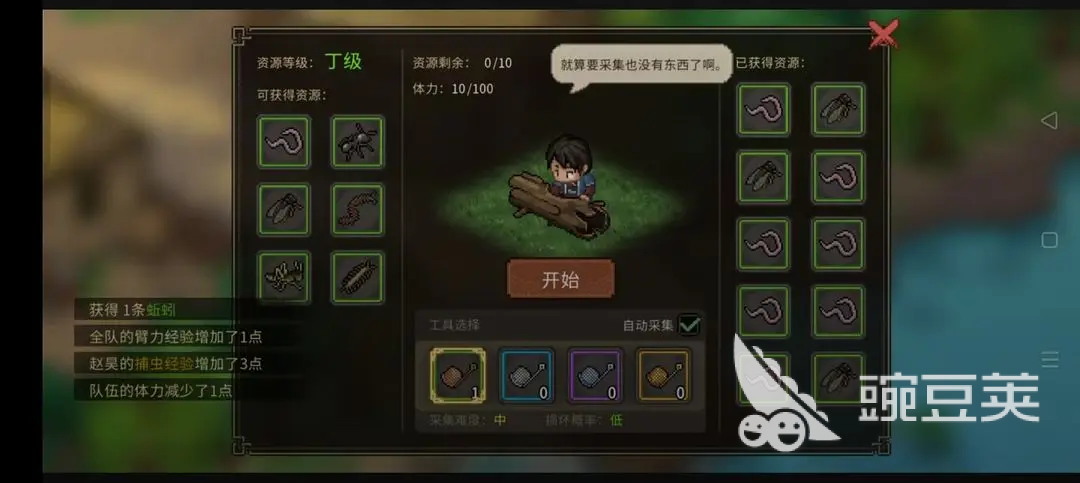Start gathering with the 开始 button
Viewport: 1080px width, 483px height.
[560, 279]
